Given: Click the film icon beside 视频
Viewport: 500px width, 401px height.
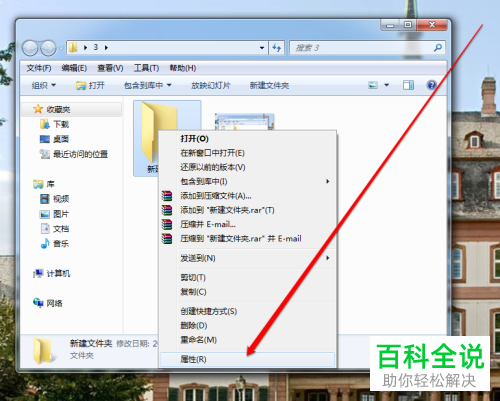Looking at the screenshot, I should 45,199.
